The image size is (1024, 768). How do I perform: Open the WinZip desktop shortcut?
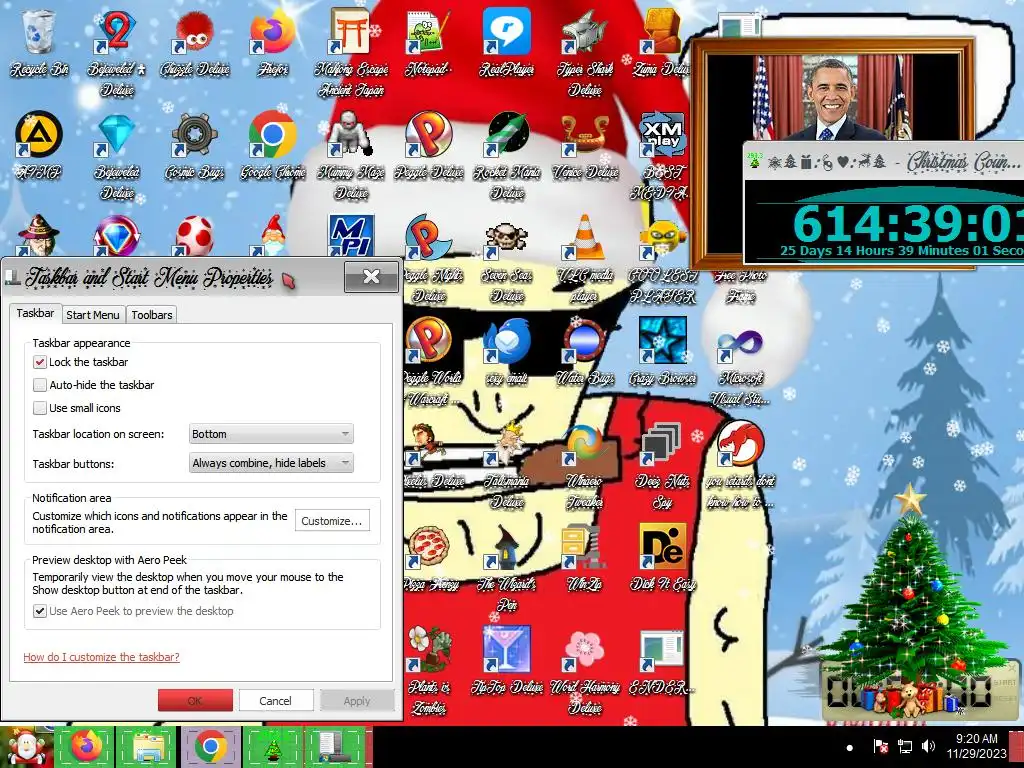tap(584, 559)
